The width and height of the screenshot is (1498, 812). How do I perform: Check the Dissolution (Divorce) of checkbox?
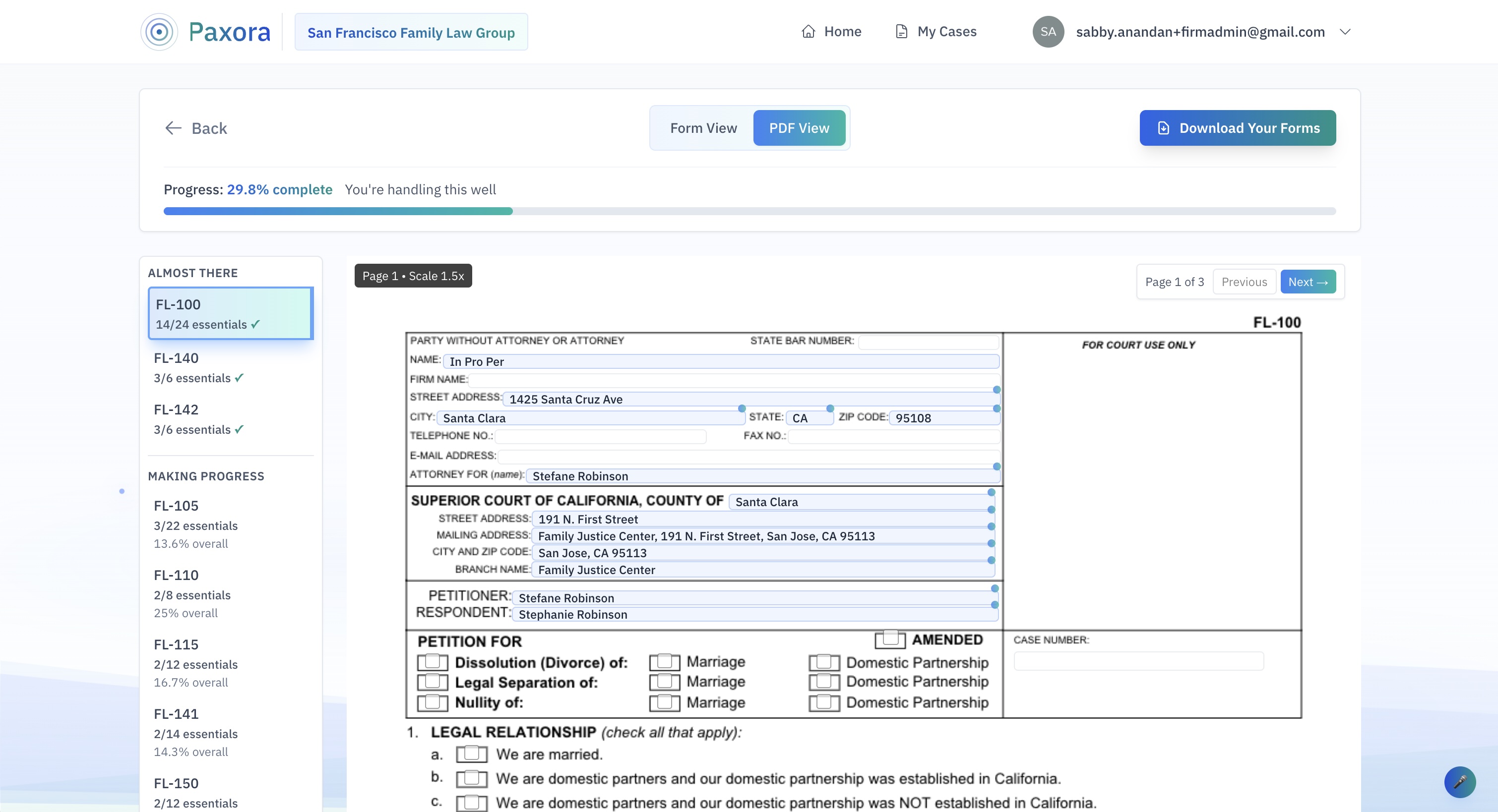432,662
